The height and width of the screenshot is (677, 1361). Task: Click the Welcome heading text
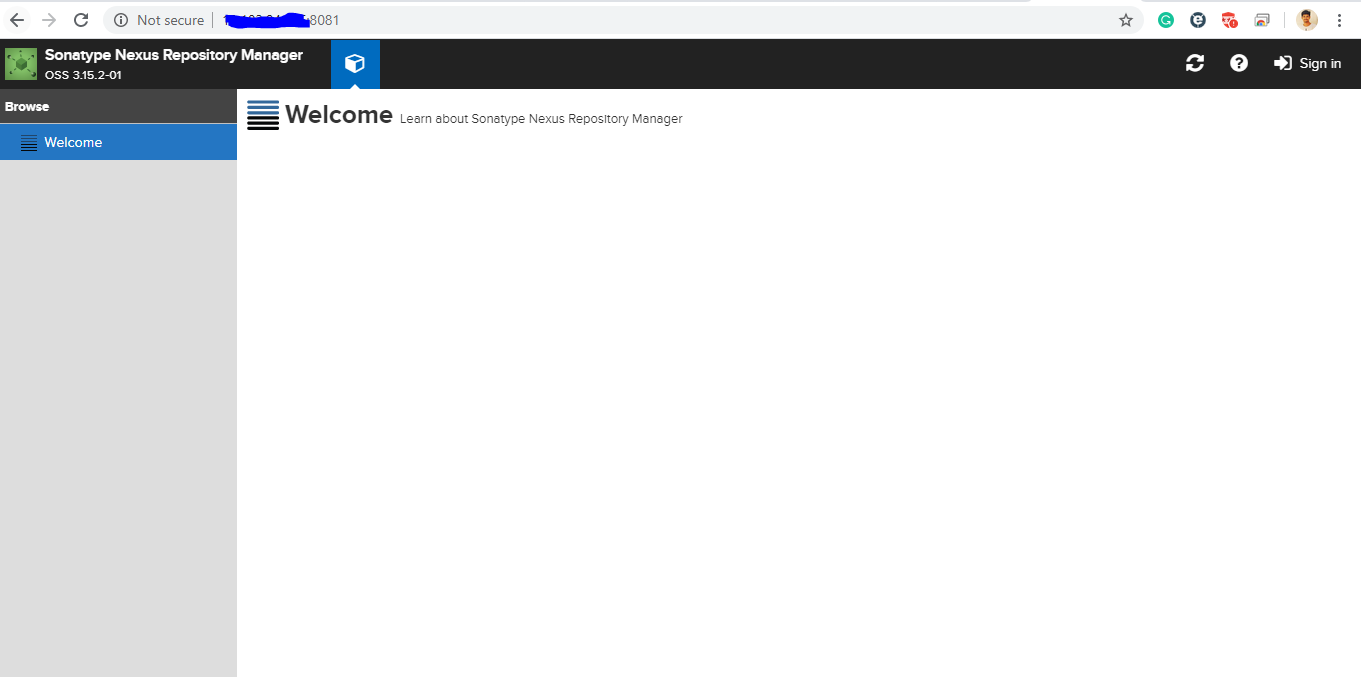338,114
